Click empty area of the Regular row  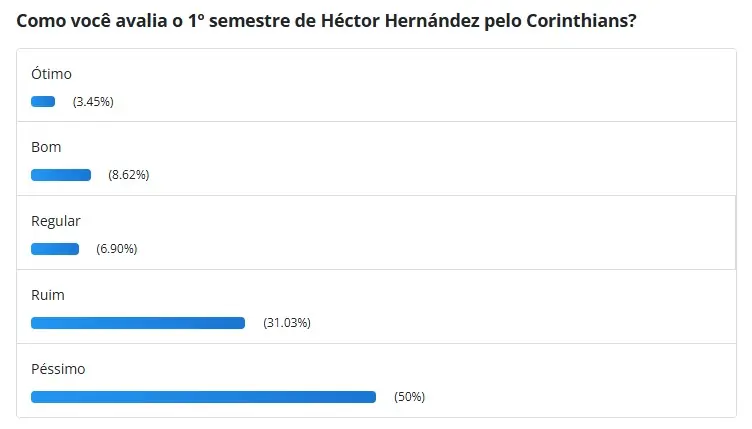pyautogui.click(x=432, y=232)
